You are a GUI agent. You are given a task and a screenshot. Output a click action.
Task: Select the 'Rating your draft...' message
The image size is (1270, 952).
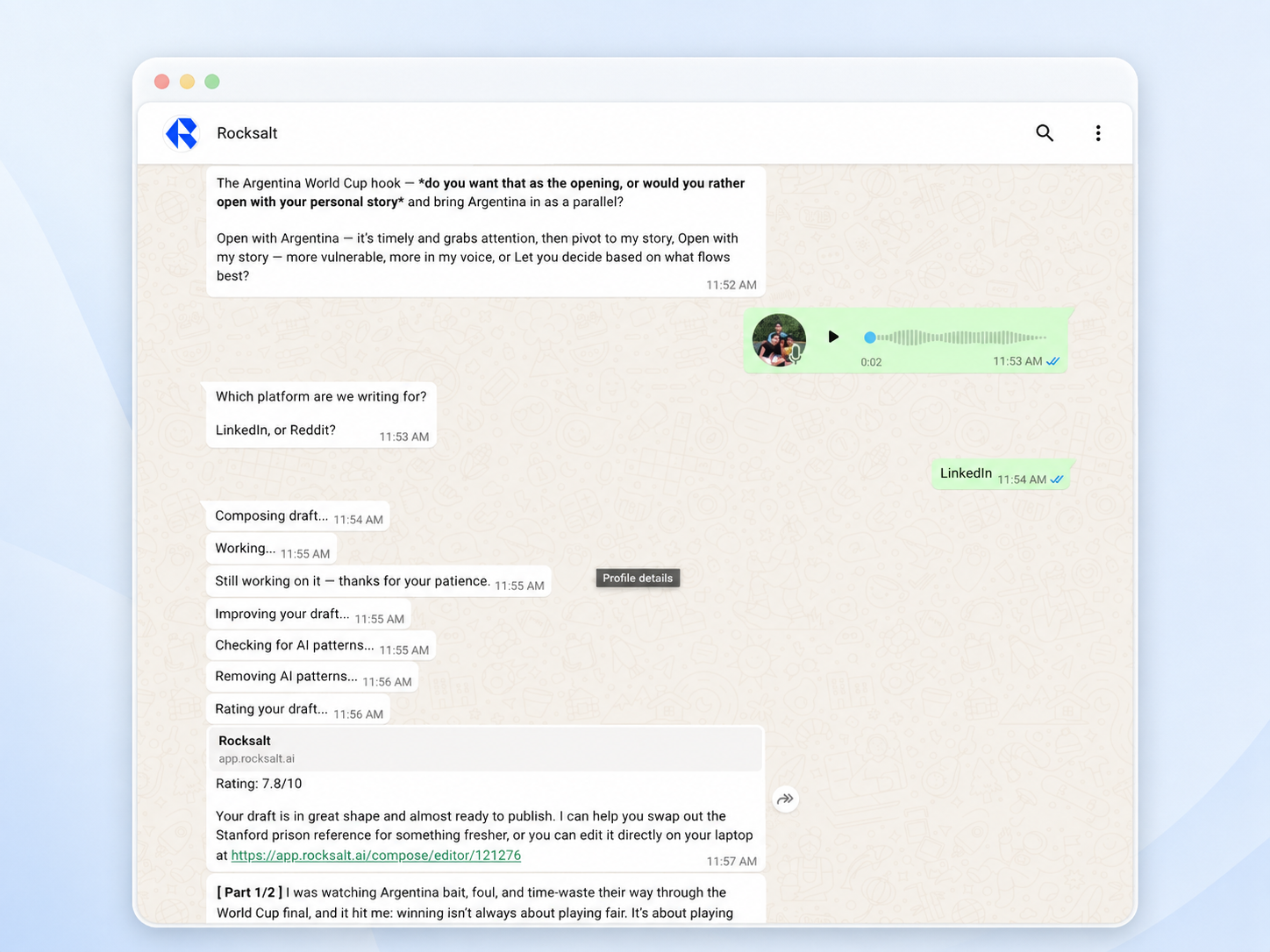pyautogui.click(x=298, y=710)
